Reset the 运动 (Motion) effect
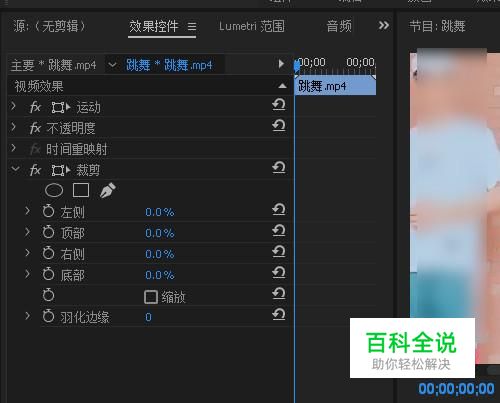Viewport: 500px width, 403px height. click(x=279, y=105)
